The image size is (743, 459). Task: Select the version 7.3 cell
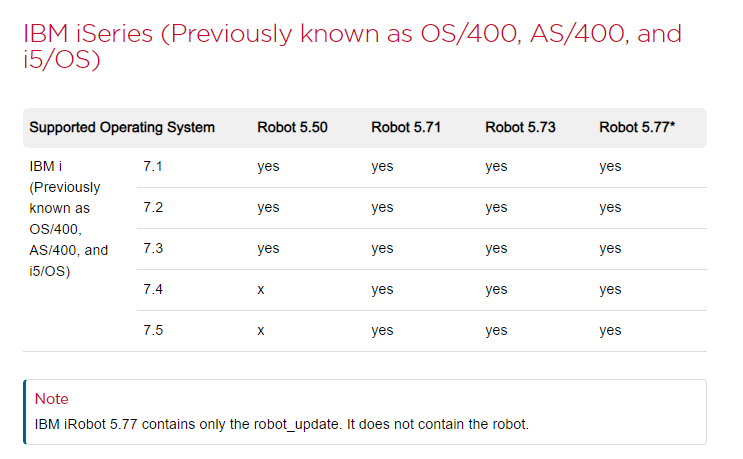coord(153,248)
